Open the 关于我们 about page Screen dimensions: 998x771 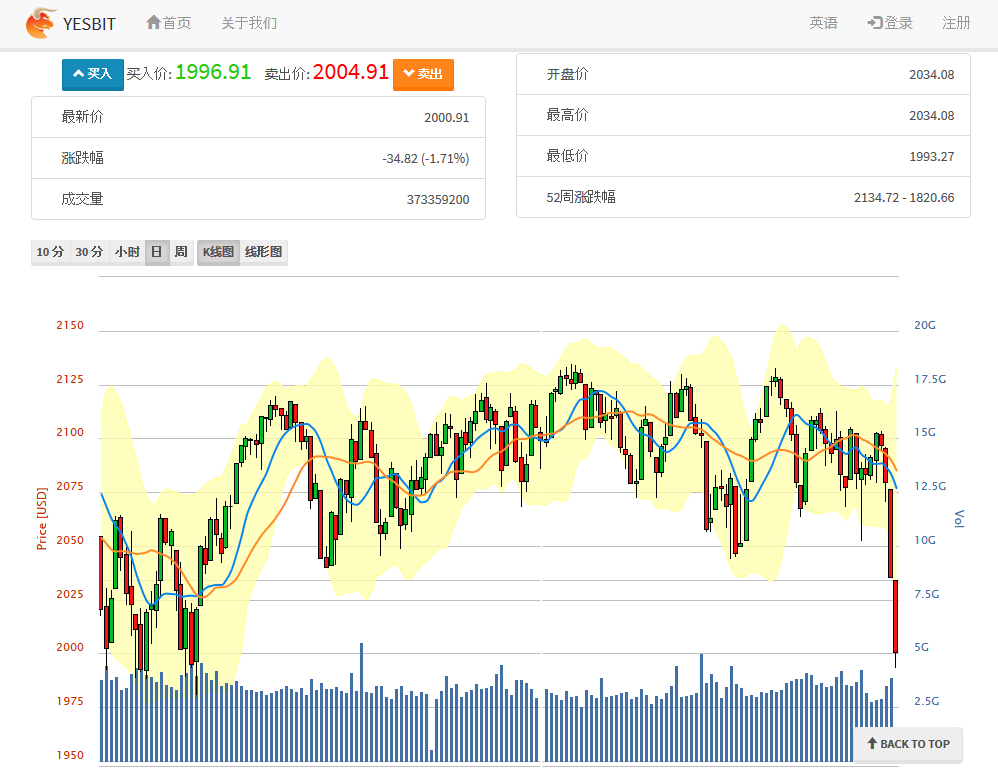click(x=249, y=23)
